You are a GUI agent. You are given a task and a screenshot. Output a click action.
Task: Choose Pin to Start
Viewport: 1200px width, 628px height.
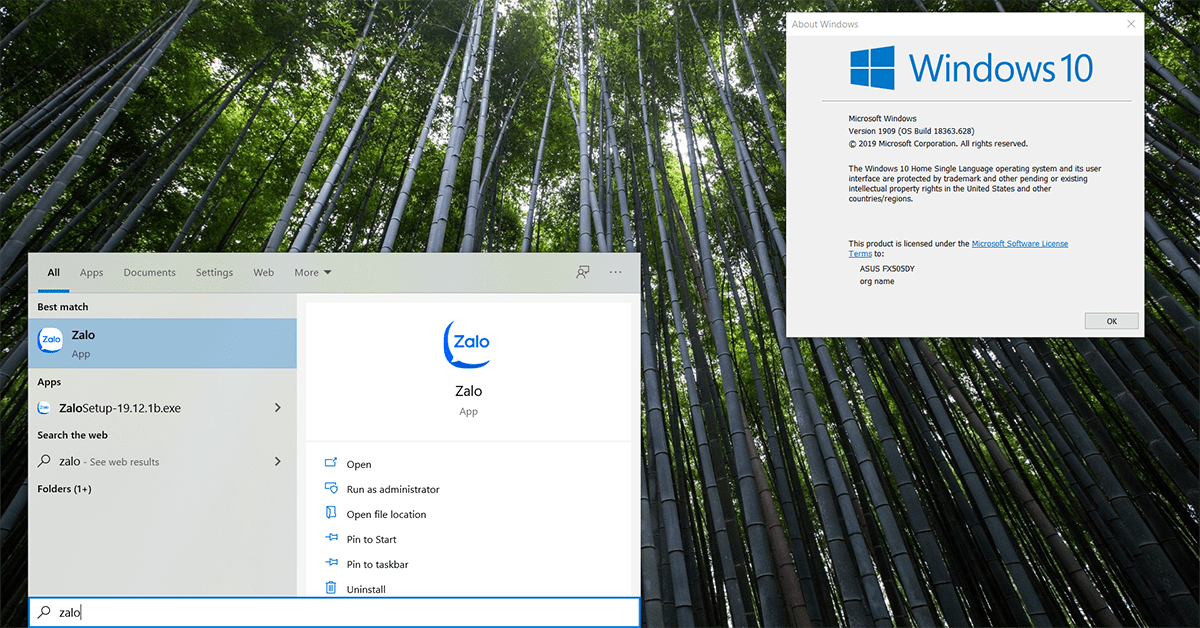[x=371, y=539]
